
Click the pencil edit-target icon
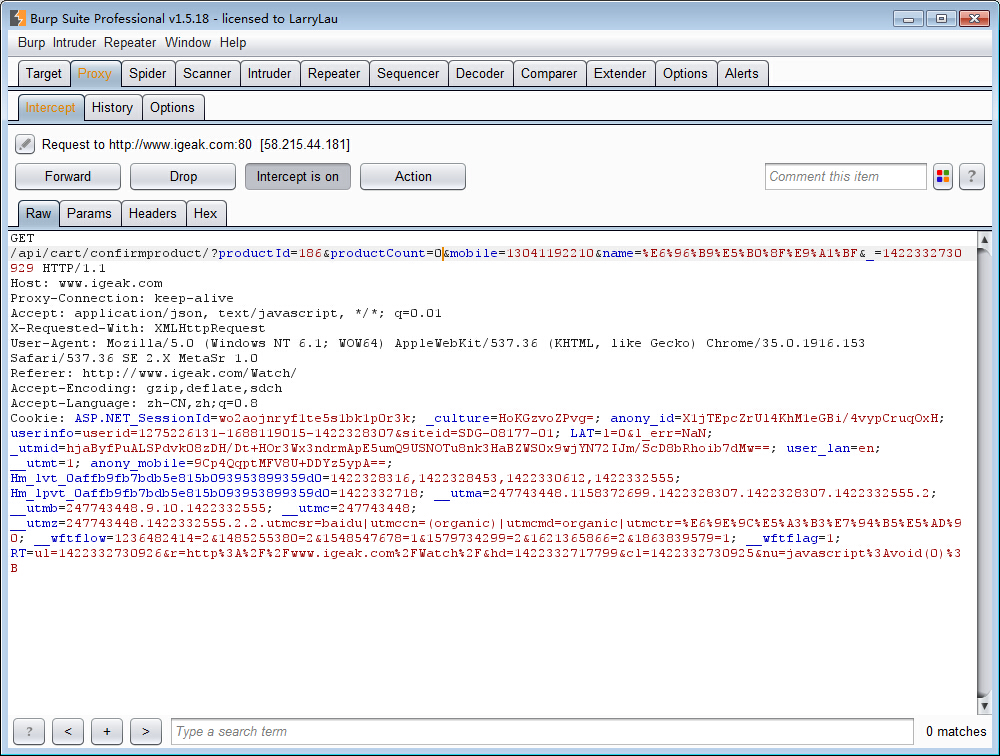[25, 144]
